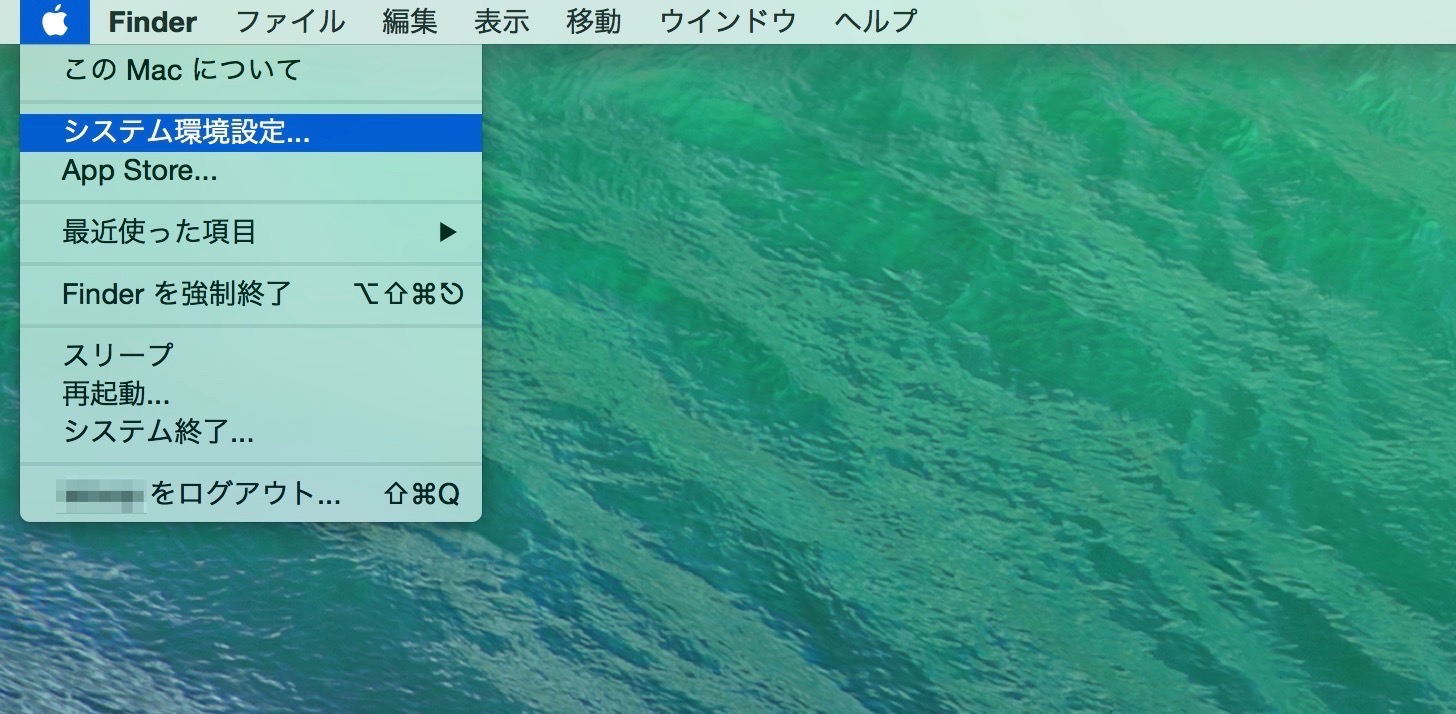
Task: Open the Finder menu in menu bar
Action: click(x=153, y=21)
